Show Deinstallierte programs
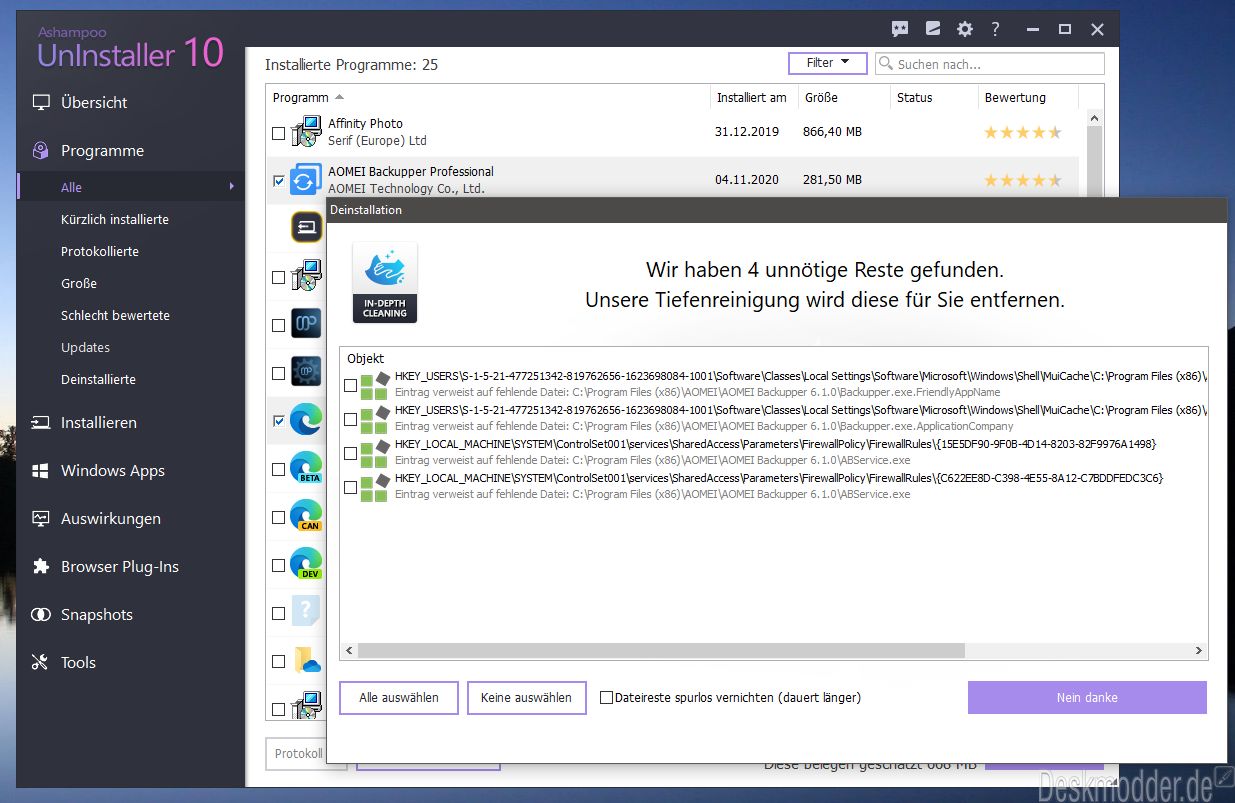The height and width of the screenshot is (803, 1235). pos(98,379)
